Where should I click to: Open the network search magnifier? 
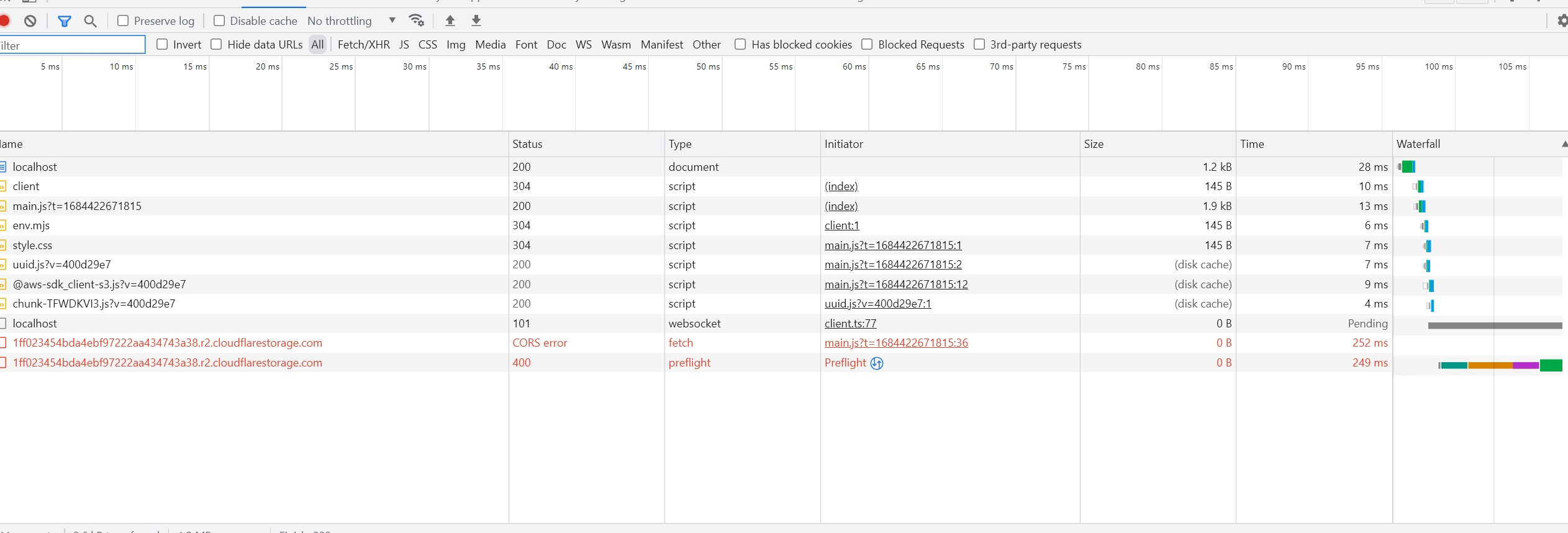(90, 21)
